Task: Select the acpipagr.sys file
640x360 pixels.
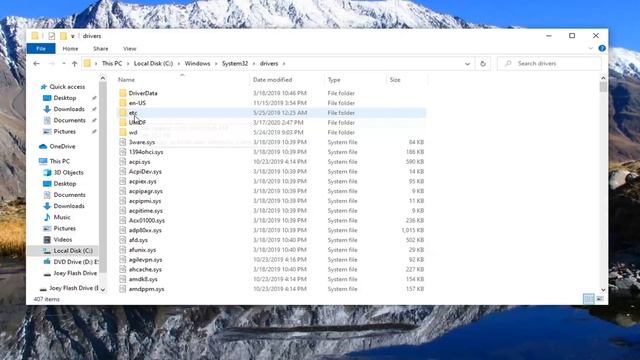Action: [146, 191]
